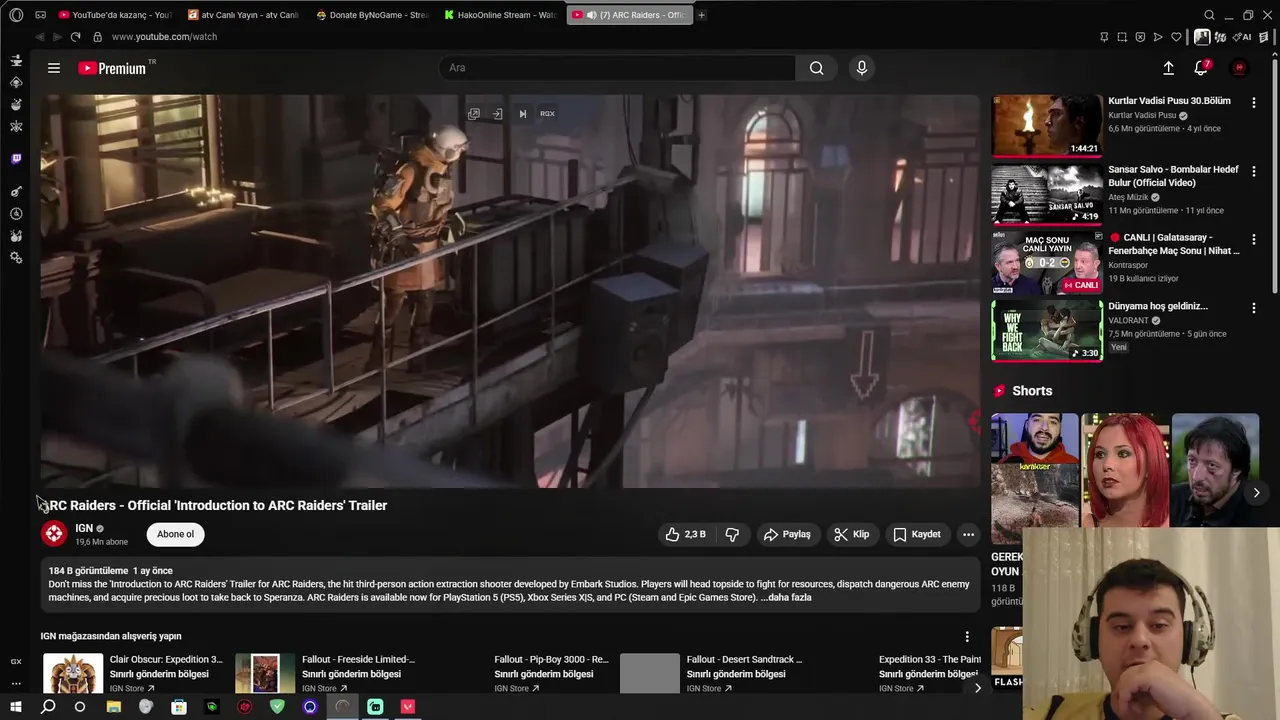Open Kurtlar Vadisi Pusu 30.Bölüm thumbnail
Screen dimensions: 1280x720
(x=1047, y=125)
